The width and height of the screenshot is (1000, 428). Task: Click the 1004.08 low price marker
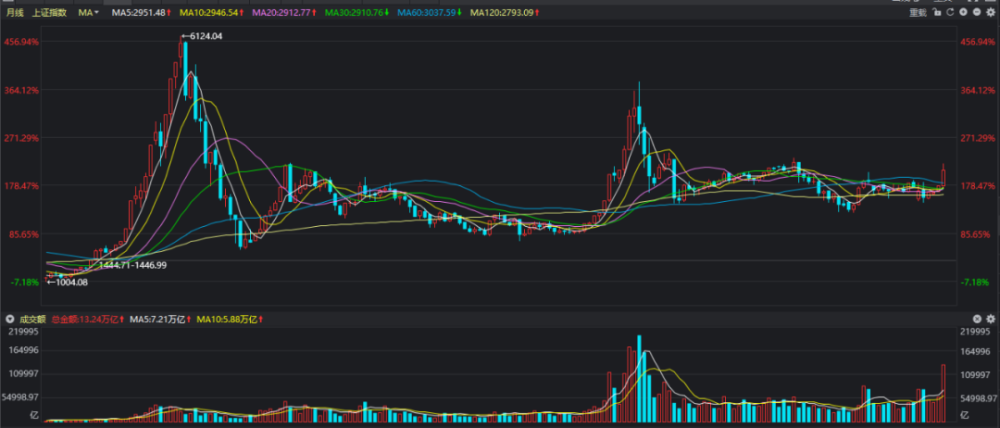(67, 281)
